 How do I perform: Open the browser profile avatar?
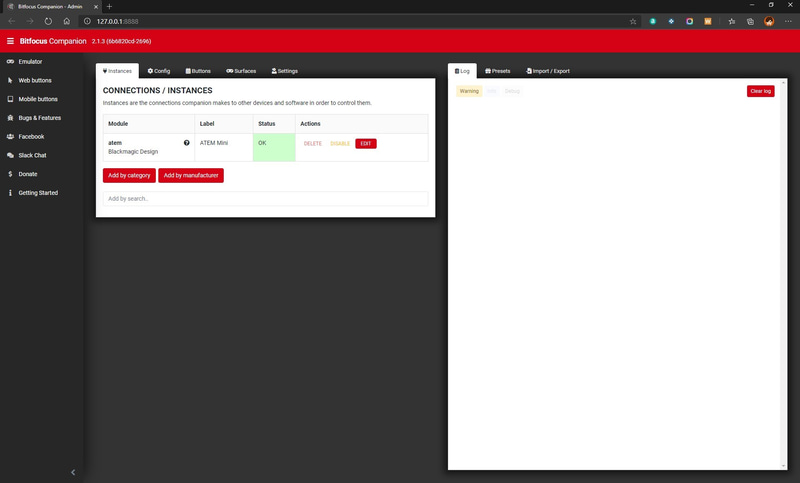click(x=769, y=21)
